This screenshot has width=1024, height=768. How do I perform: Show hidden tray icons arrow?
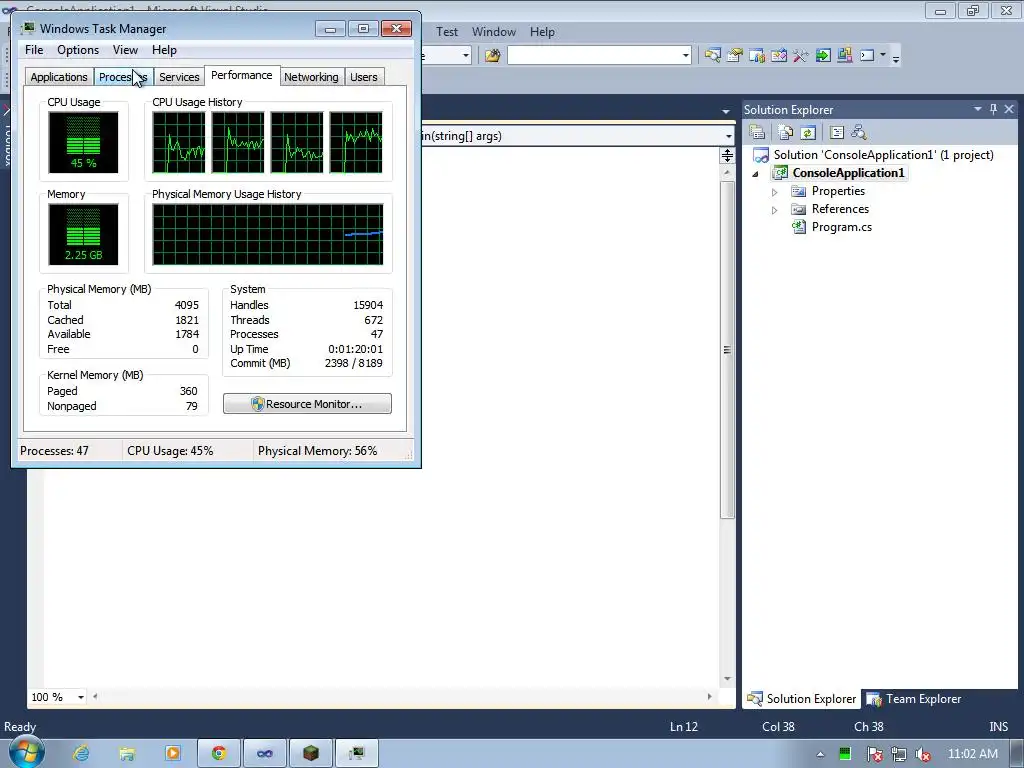point(820,754)
